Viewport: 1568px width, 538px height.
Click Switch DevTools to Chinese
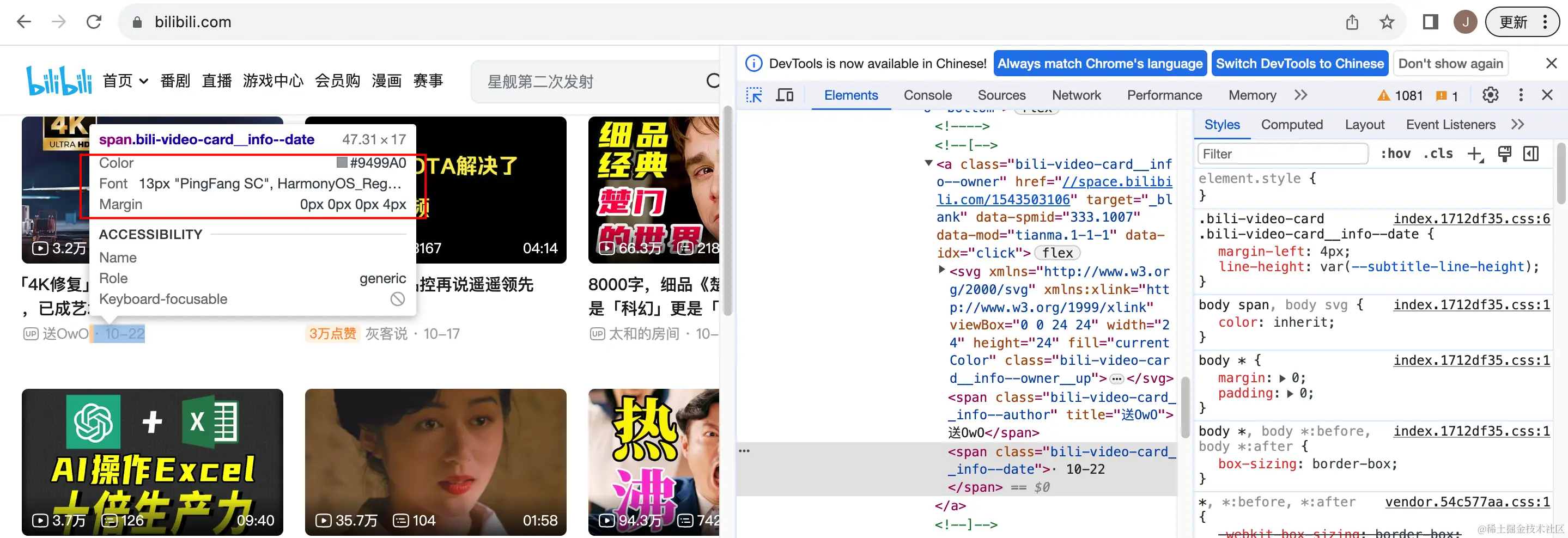(x=1299, y=63)
